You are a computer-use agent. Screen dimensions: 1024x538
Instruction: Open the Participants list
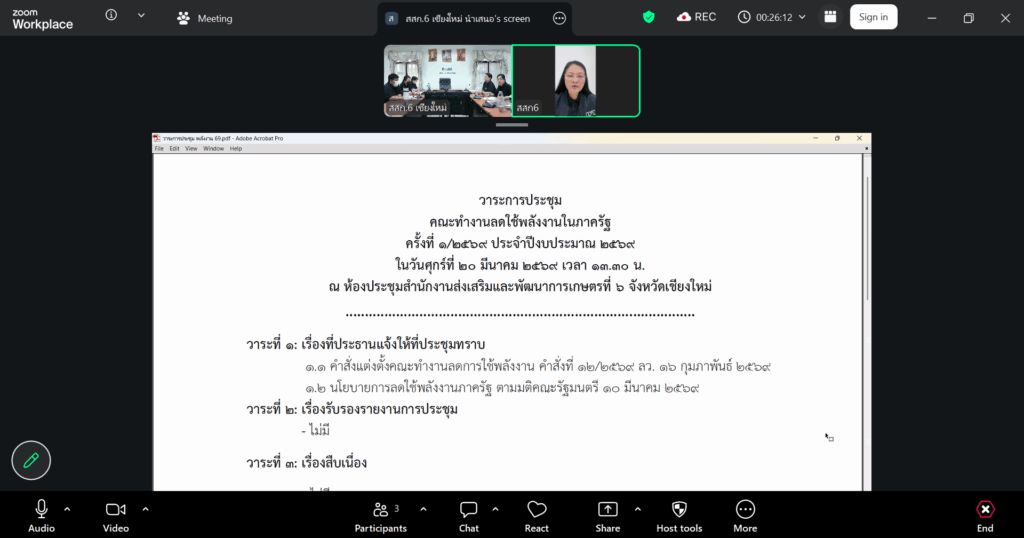381,515
